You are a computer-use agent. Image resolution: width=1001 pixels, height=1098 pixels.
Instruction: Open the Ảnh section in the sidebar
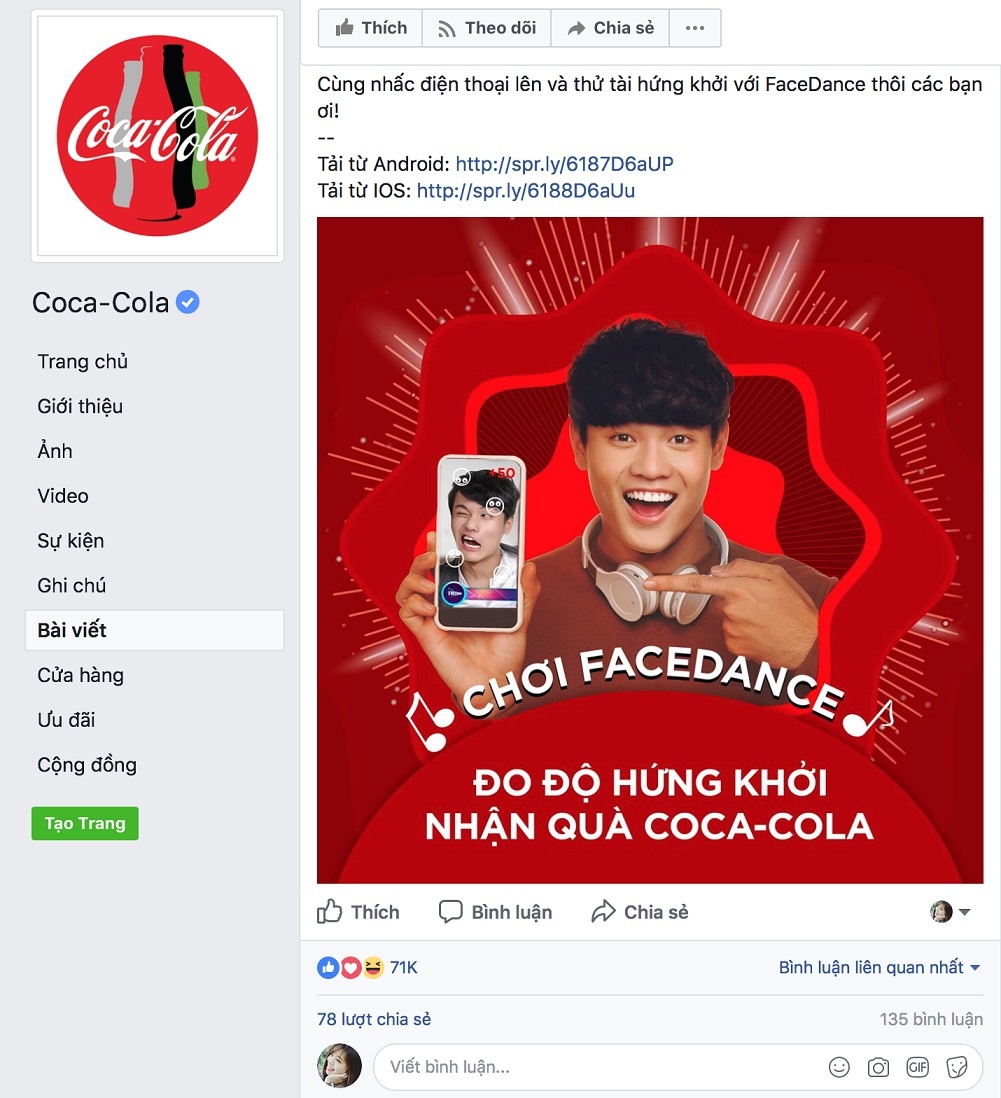coord(54,451)
